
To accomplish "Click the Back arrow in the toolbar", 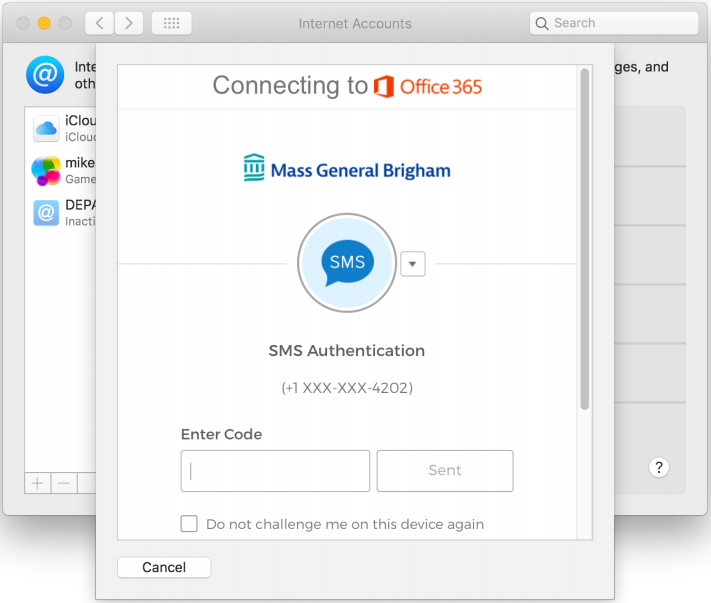I will pos(99,23).
